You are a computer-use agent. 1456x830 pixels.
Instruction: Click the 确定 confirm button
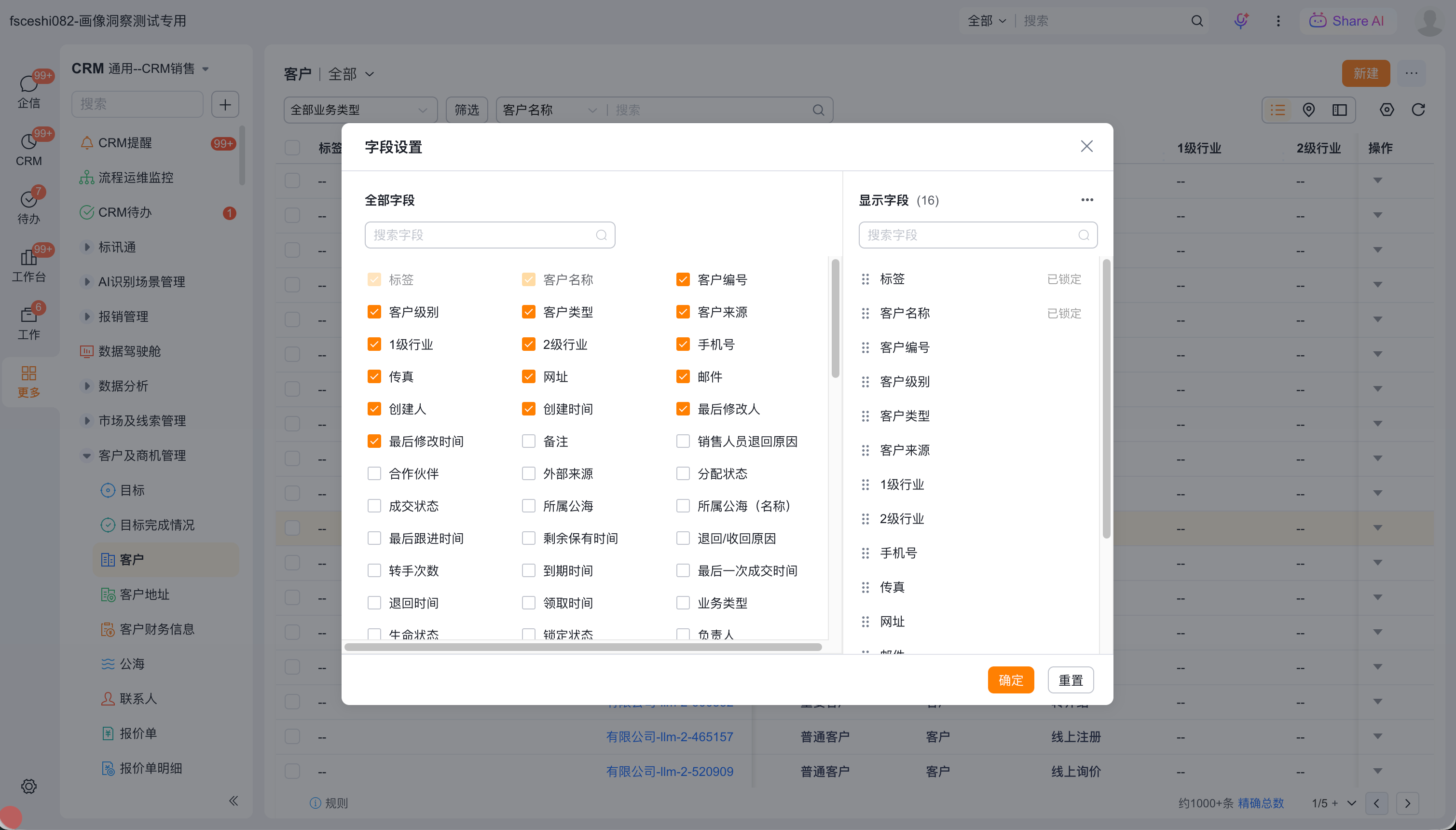pos(1010,680)
